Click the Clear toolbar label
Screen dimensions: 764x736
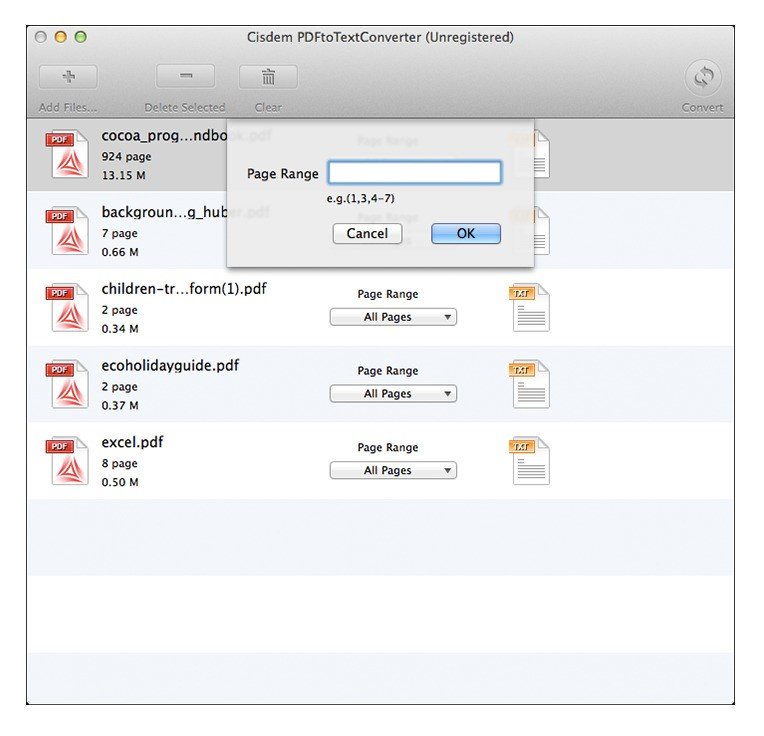268,108
